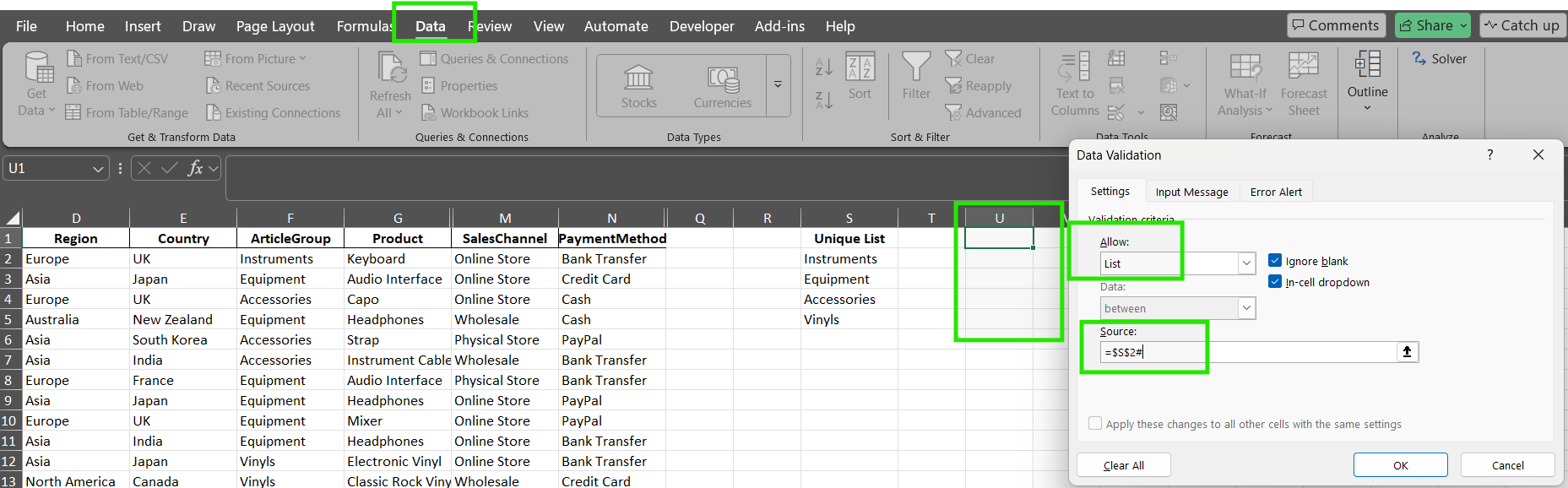Switch to Error Alert tab
The height and width of the screenshot is (488, 1568).
coord(1276,192)
